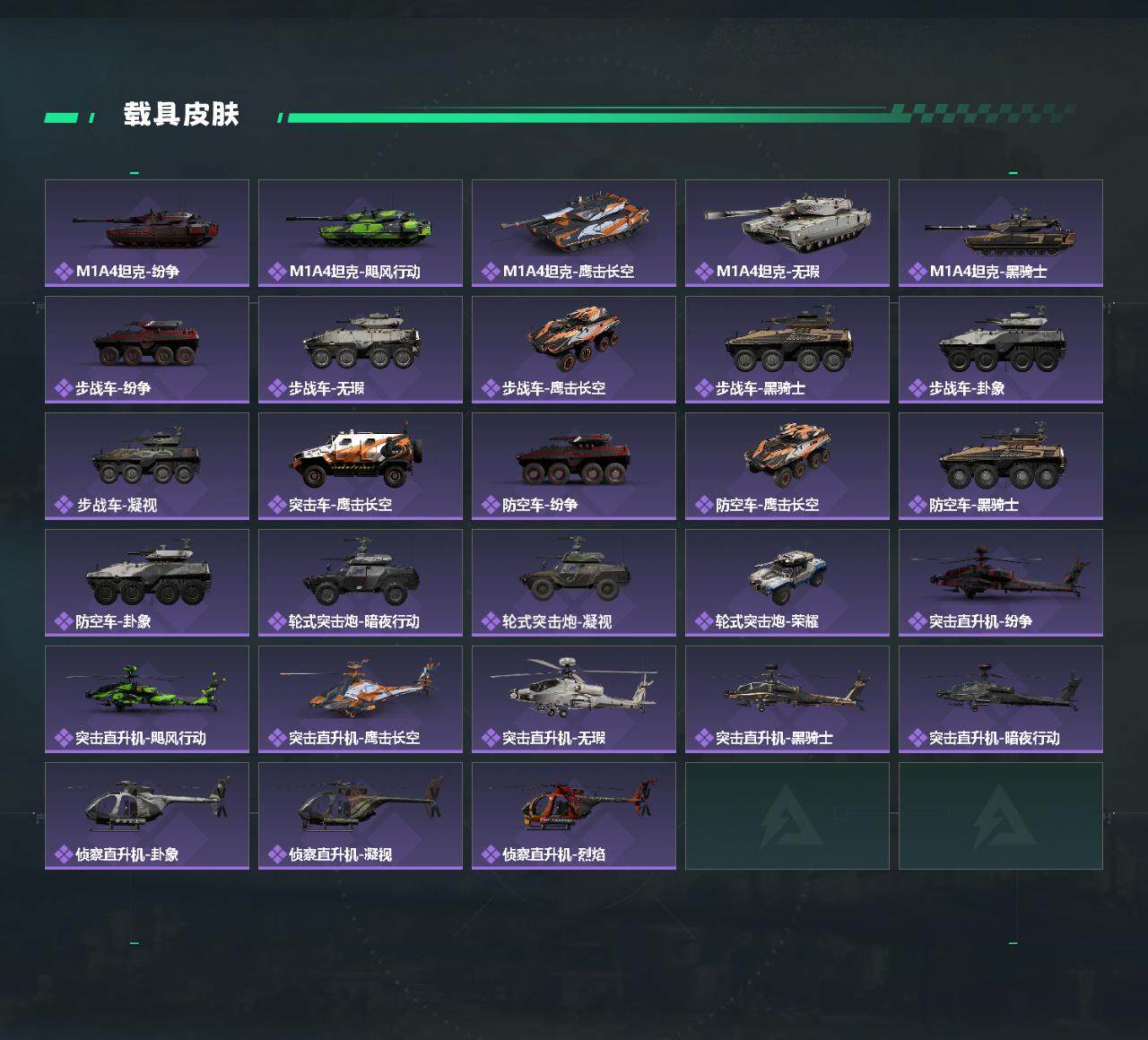
Task: Click the 载具皮肤 section title
Action: tap(181, 115)
